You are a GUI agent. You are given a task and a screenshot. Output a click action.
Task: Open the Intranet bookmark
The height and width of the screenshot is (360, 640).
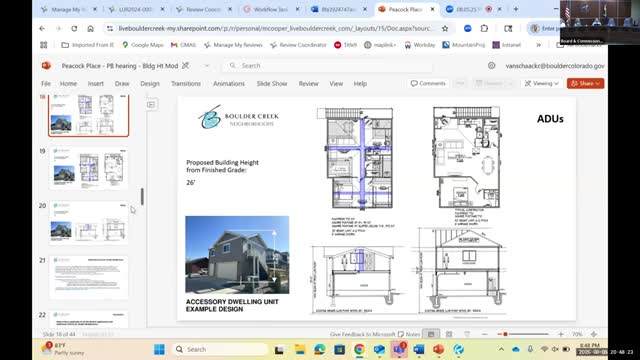[x=507, y=45]
